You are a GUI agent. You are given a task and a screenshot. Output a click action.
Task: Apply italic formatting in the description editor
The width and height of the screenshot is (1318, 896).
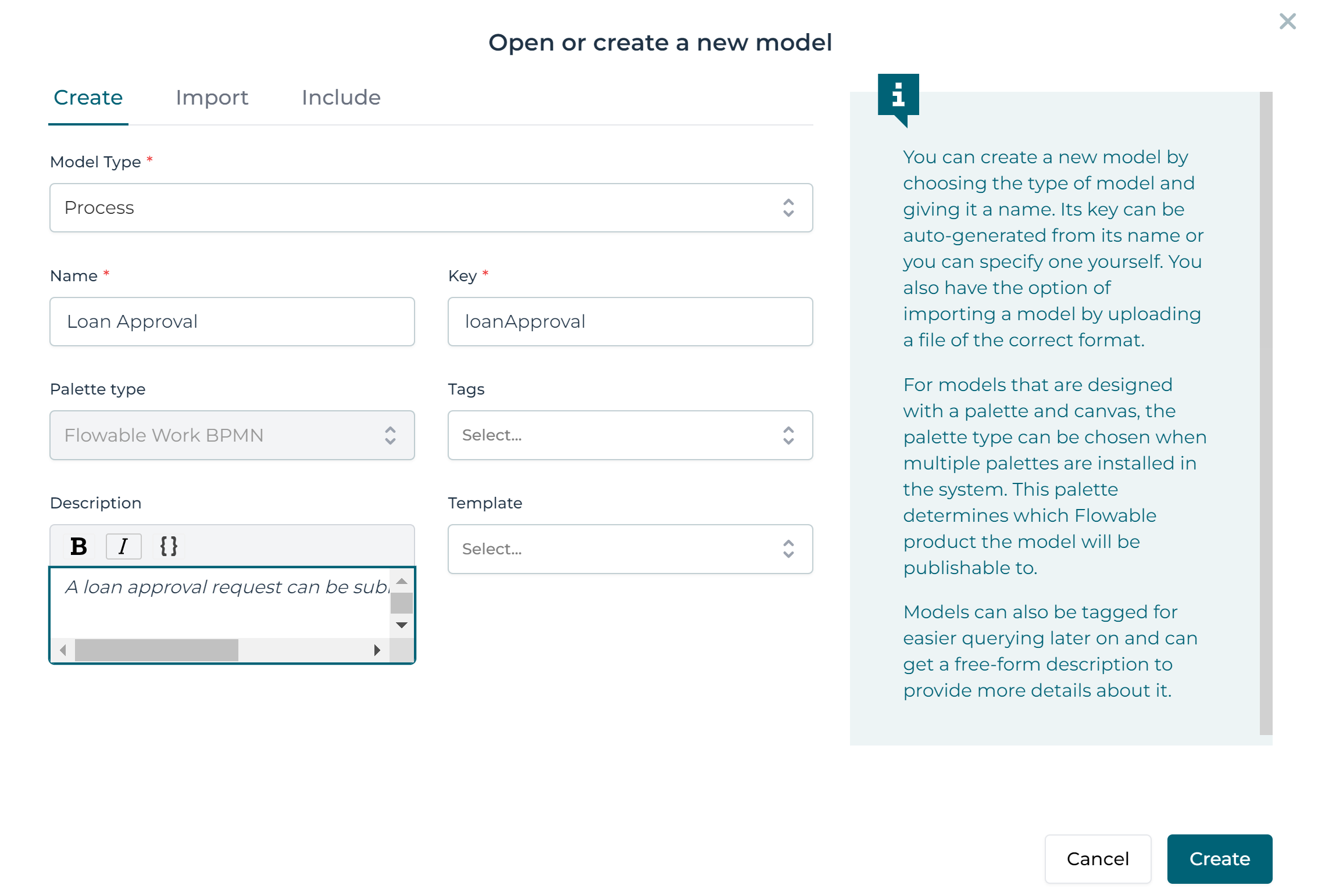[x=123, y=545]
